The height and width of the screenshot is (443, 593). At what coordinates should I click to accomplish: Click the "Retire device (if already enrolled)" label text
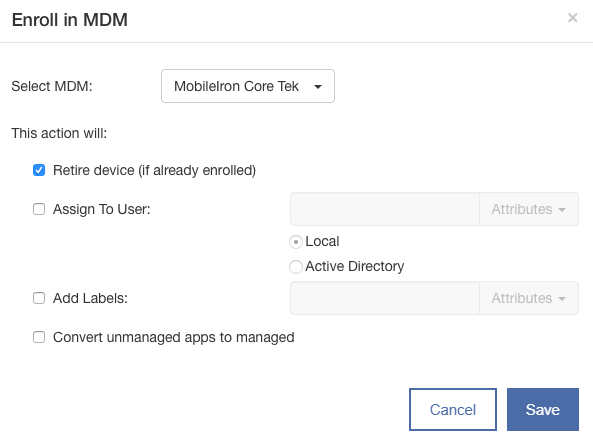(x=154, y=171)
